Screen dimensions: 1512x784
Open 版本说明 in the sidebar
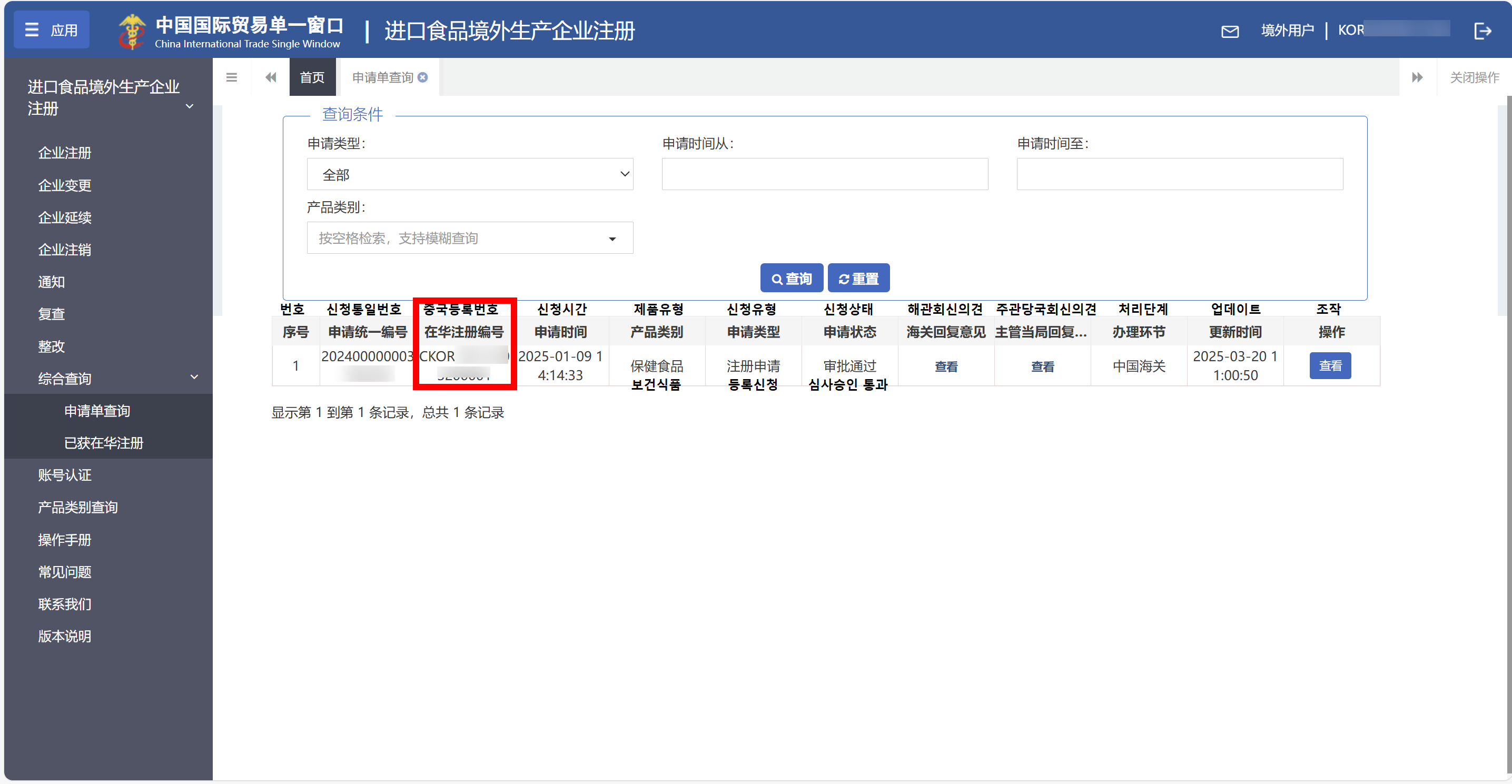pyautogui.click(x=65, y=636)
